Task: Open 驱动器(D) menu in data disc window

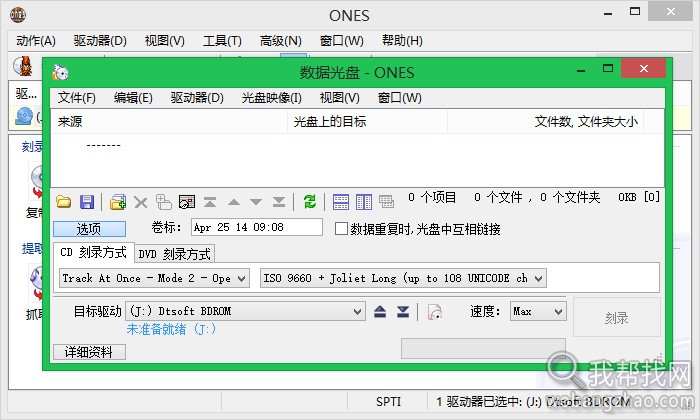Action: [197, 97]
